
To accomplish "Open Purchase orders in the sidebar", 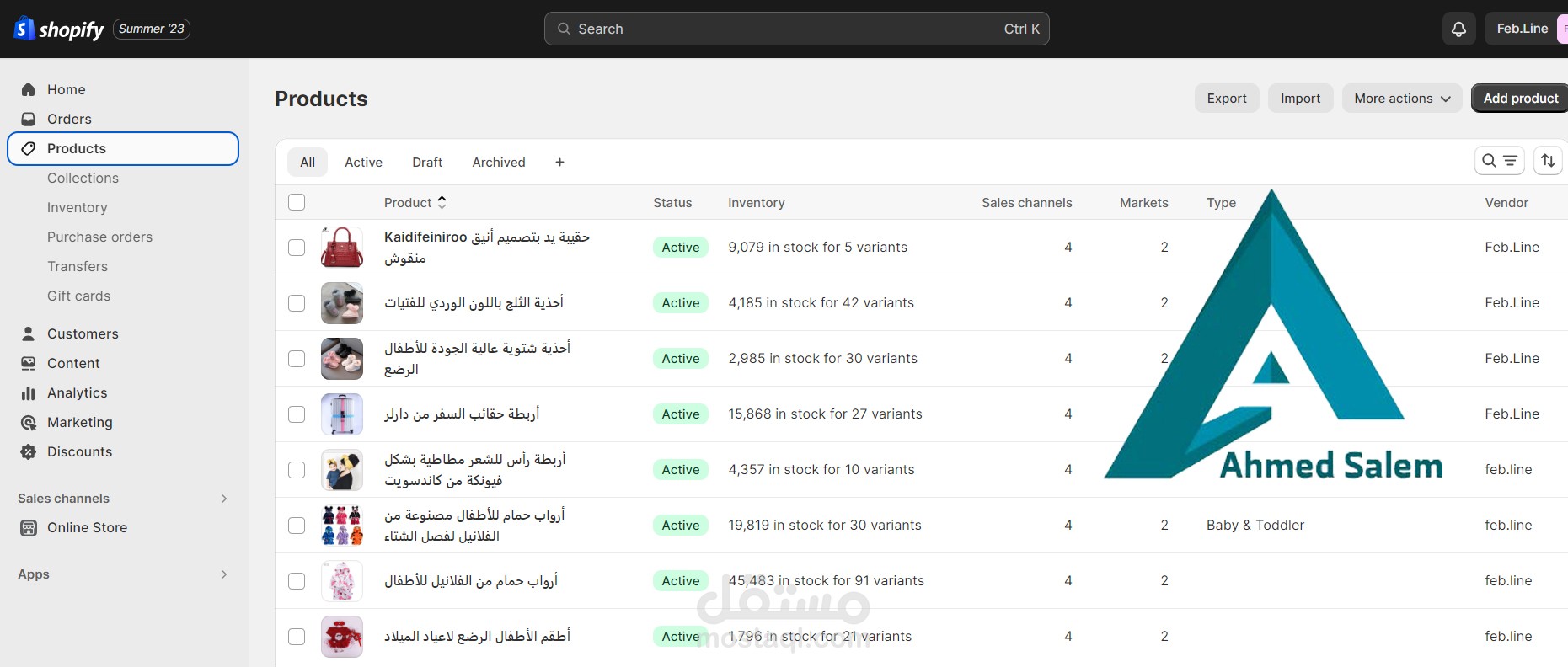I will pyautogui.click(x=100, y=237).
